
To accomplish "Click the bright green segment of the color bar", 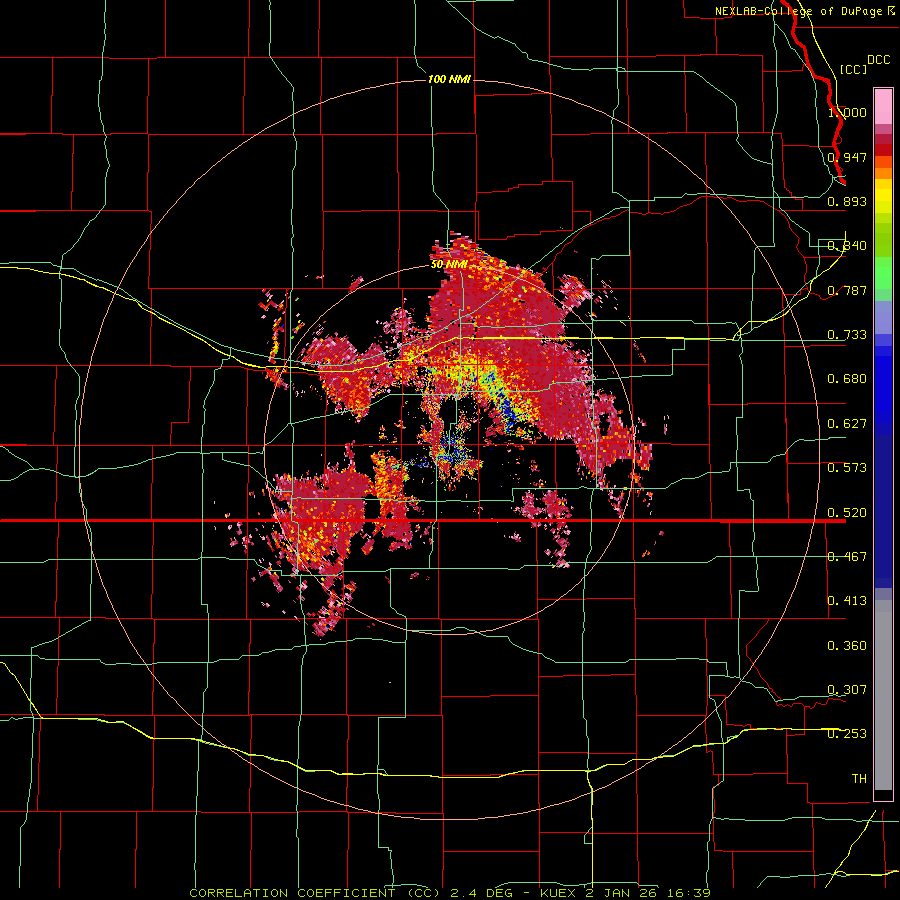I will (883, 273).
